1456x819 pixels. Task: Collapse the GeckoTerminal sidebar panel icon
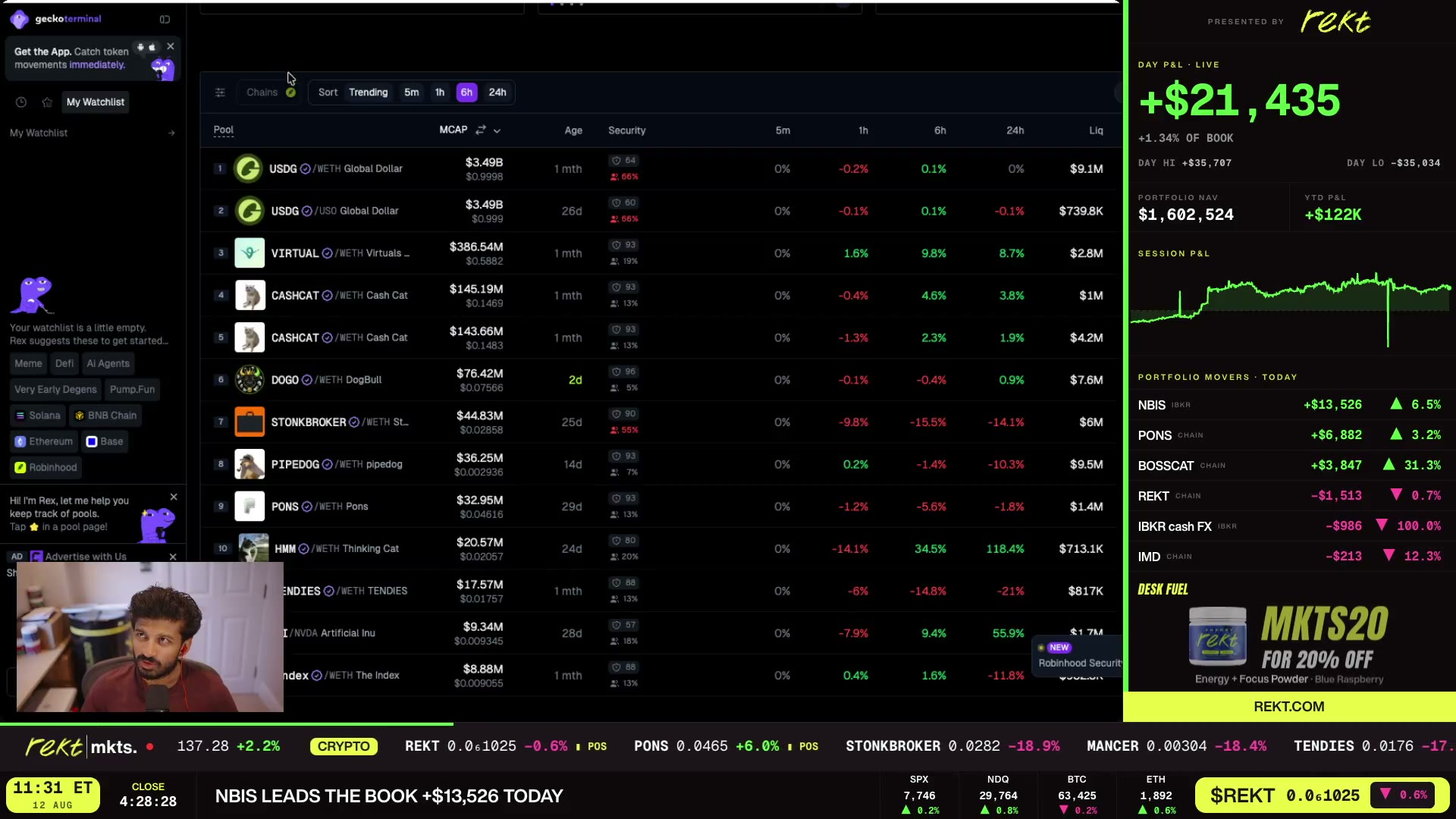(165, 20)
